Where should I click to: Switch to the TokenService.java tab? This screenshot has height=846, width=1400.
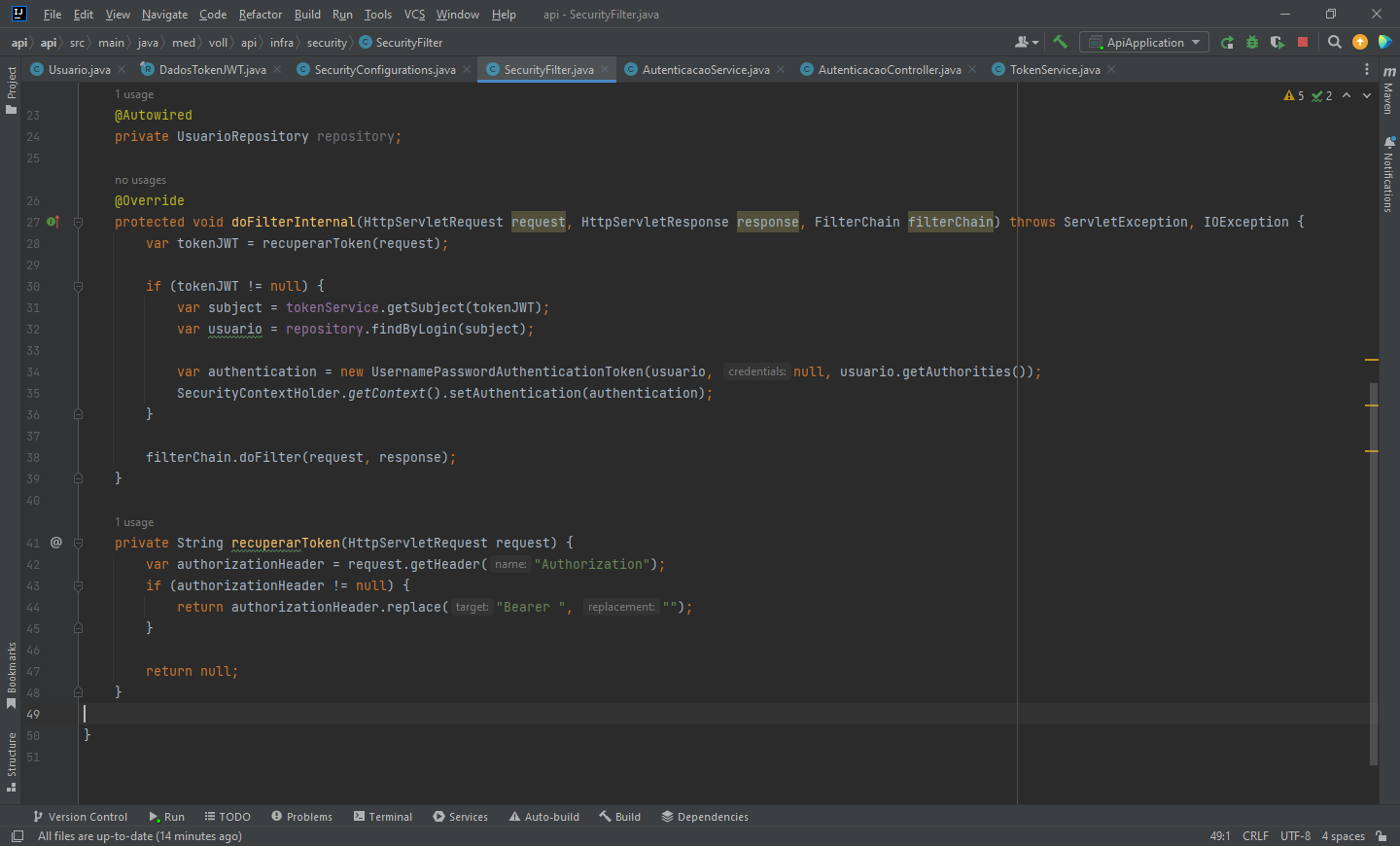pyautogui.click(x=1054, y=69)
